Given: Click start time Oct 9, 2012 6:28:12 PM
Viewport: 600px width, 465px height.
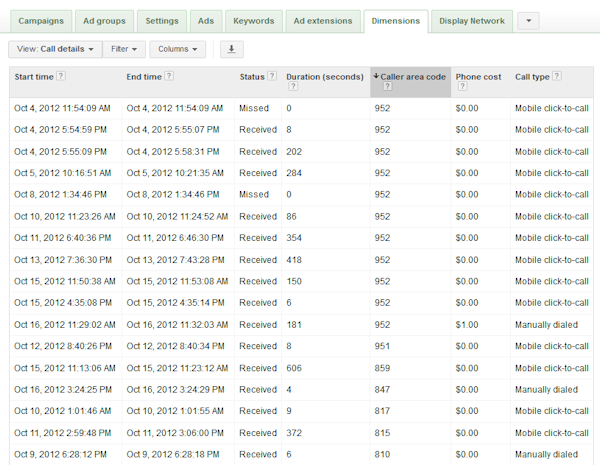Looking at the screenshot, I should pyautogui.click(x=60, y=455).
